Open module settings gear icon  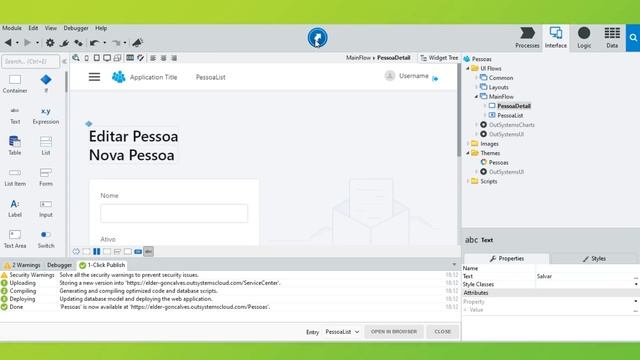50,42
